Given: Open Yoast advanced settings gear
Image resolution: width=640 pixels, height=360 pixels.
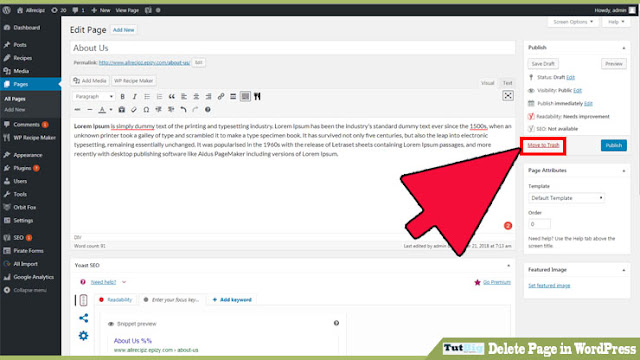Looking at the screenshot, I should coord(83,336).
